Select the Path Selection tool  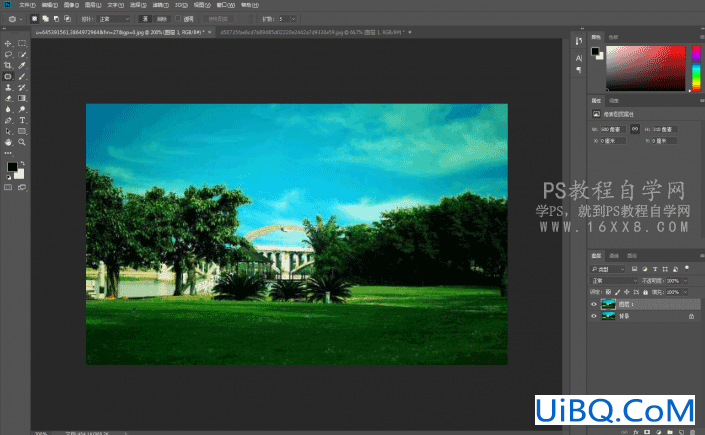[x=8, y=131]
